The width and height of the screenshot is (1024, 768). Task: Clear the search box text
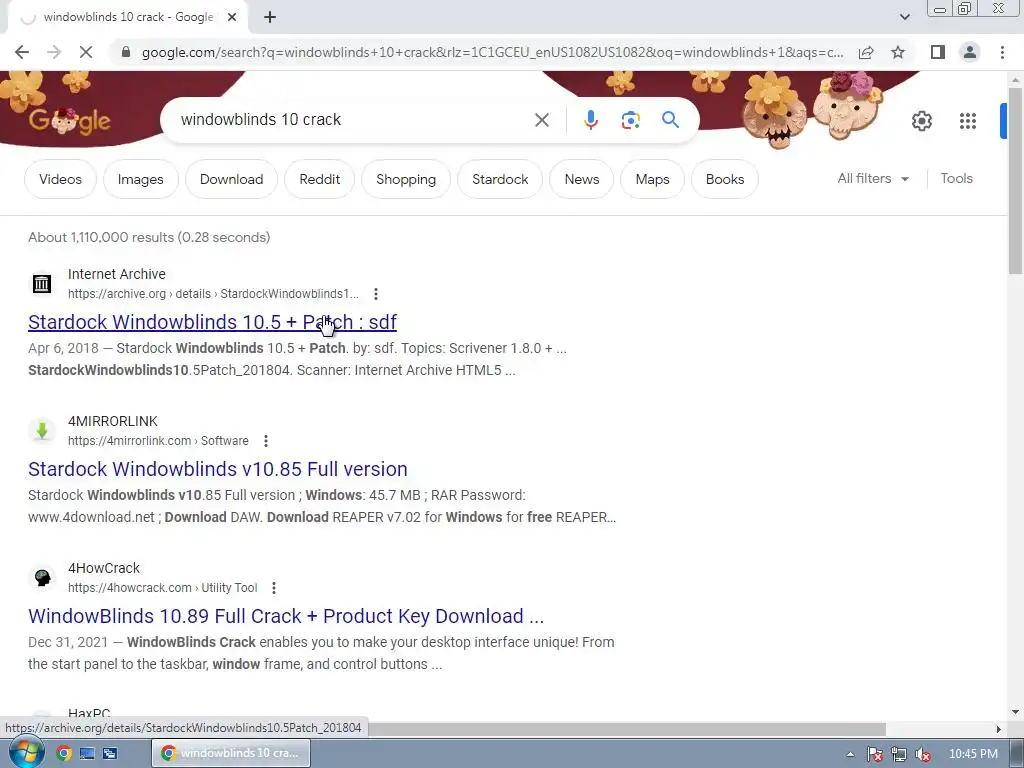pyautogui.click(x=541, y=120)
